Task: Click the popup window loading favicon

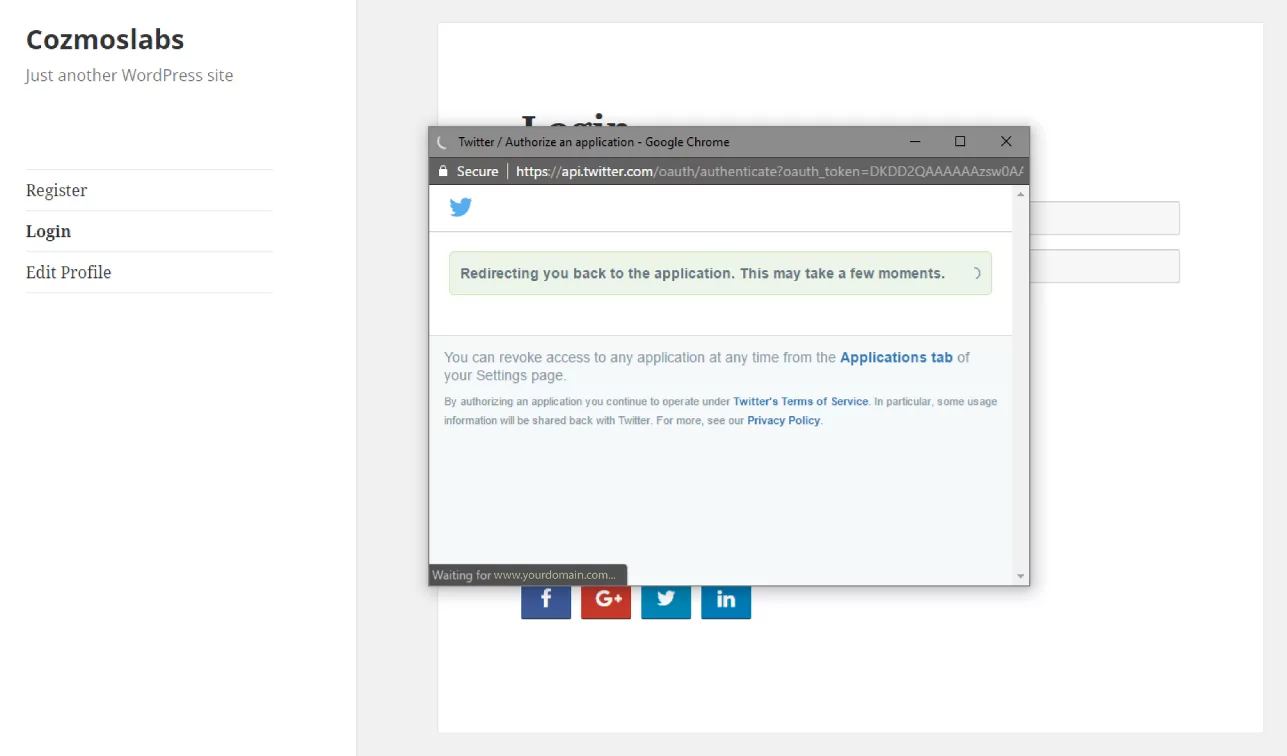Action: [x=442, y=142]
